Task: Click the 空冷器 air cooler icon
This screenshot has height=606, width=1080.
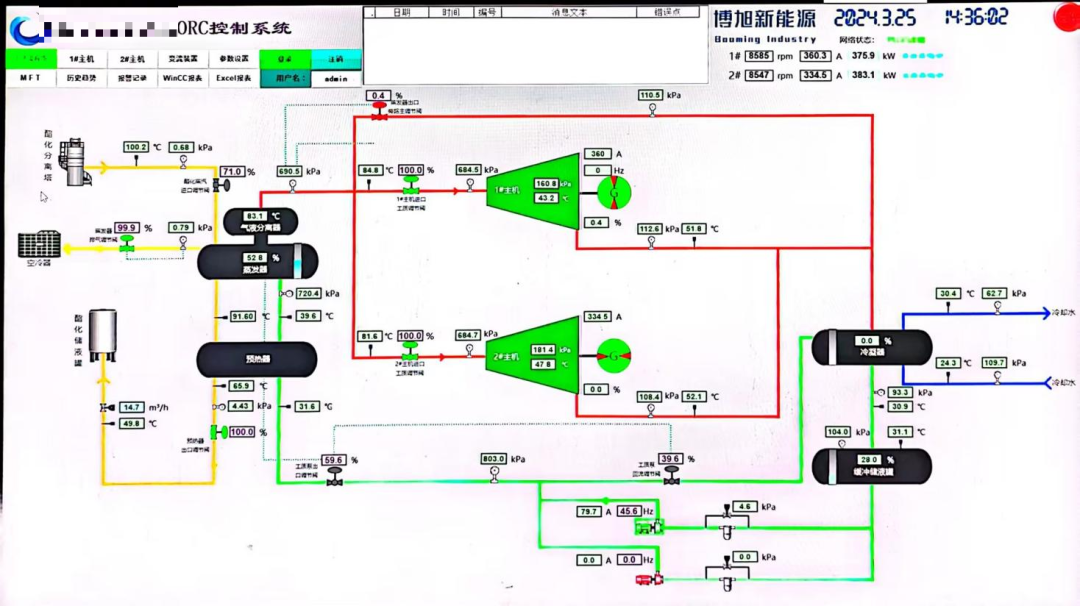Action: coord(39,244)
